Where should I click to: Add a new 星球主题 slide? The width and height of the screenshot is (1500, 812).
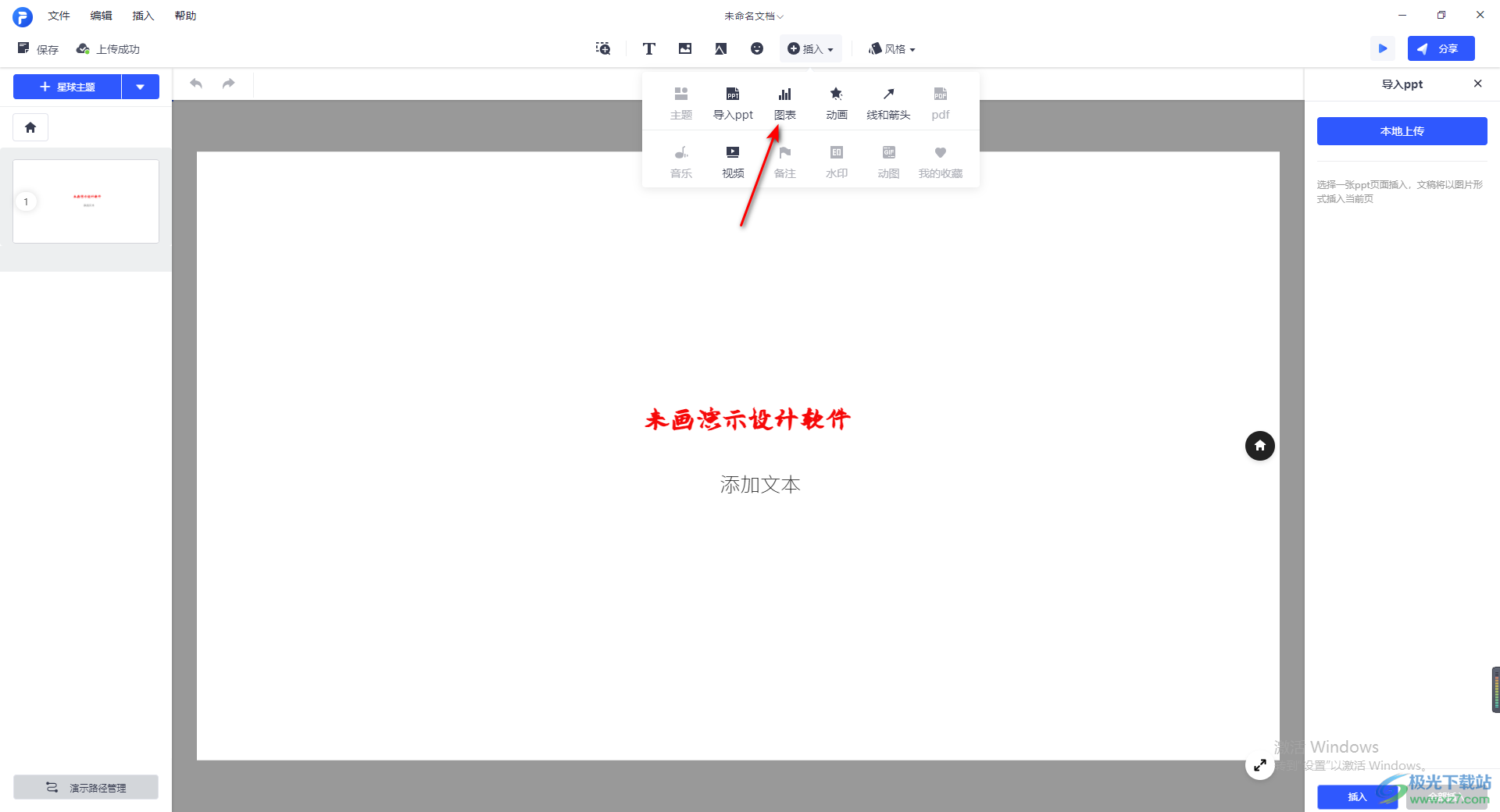[x=67, y=87]
